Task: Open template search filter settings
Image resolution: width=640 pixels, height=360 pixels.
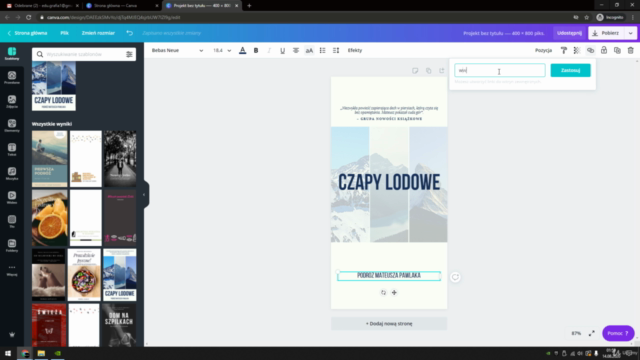Action: (x=129, y=54)
